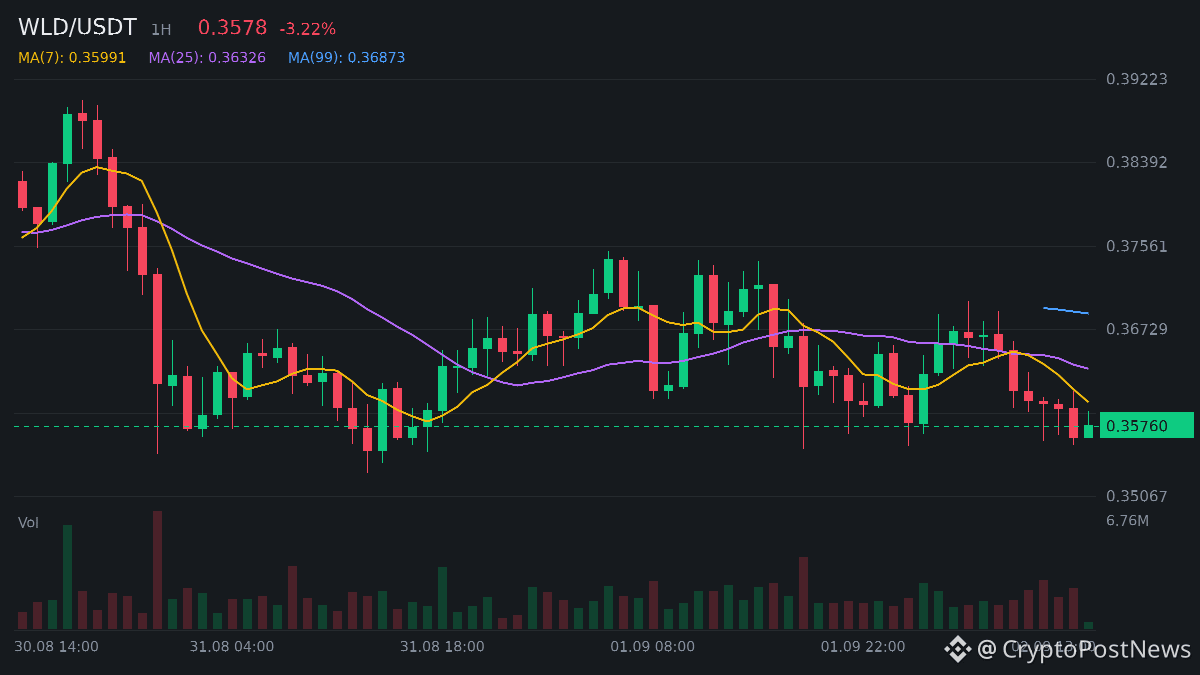Select the 1H timeframe label
Viewport: 1200px width, 675px height.
(x=161, y=30)
